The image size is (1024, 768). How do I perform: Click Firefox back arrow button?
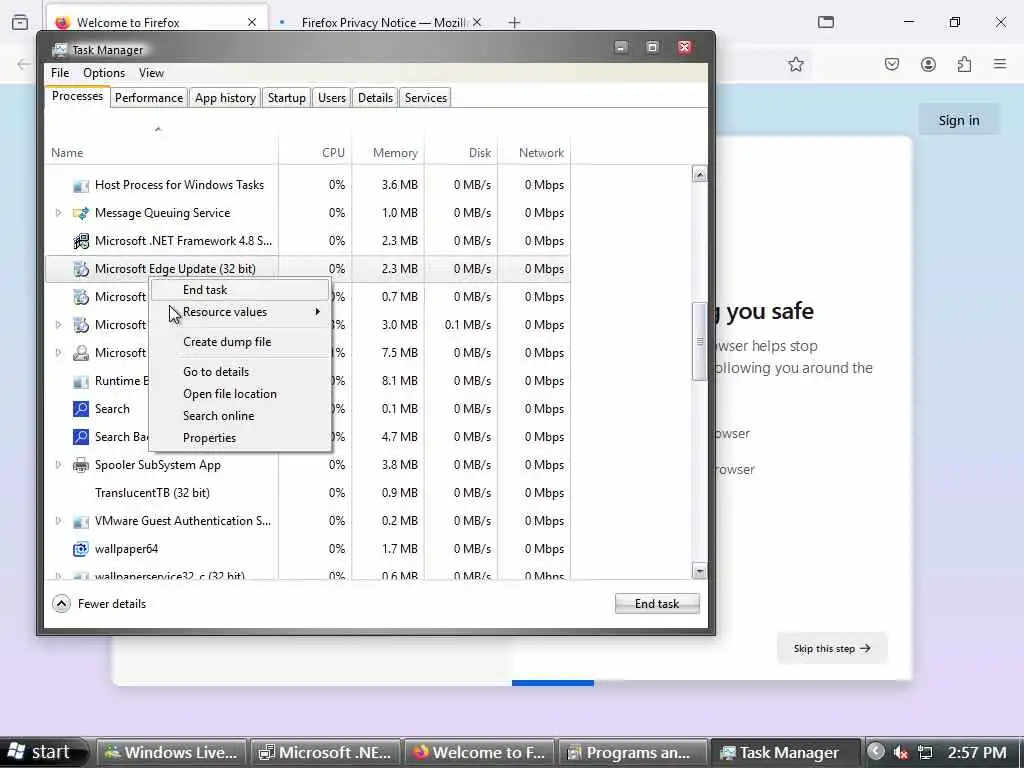pos(24,64)
